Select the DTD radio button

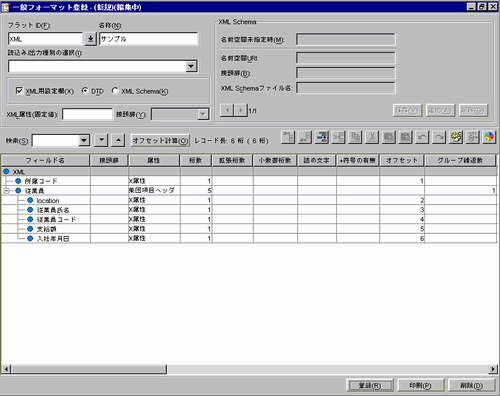click(85, 91)
